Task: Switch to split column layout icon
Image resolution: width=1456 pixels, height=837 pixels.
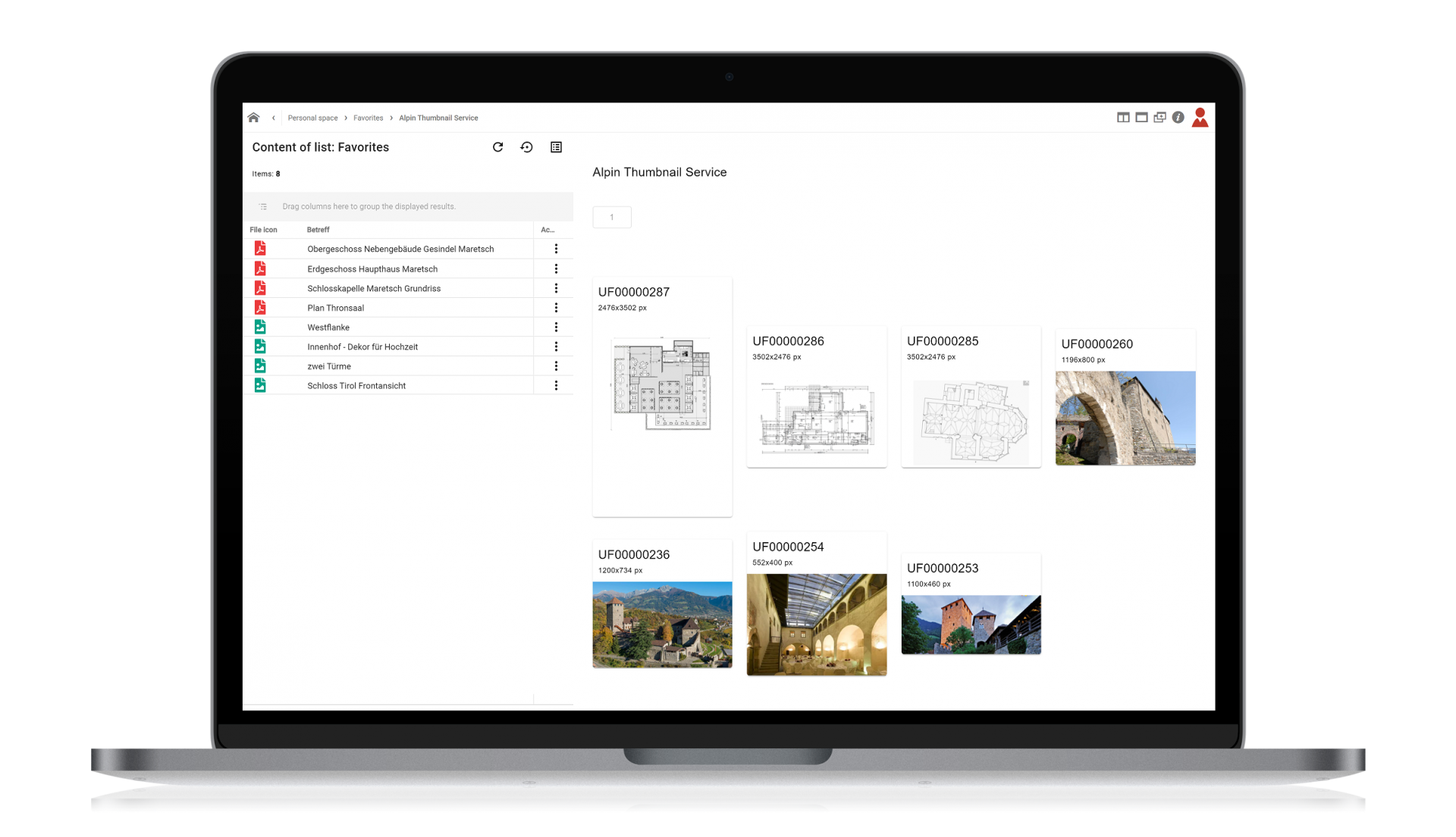Action: (x=1123, y=118)
